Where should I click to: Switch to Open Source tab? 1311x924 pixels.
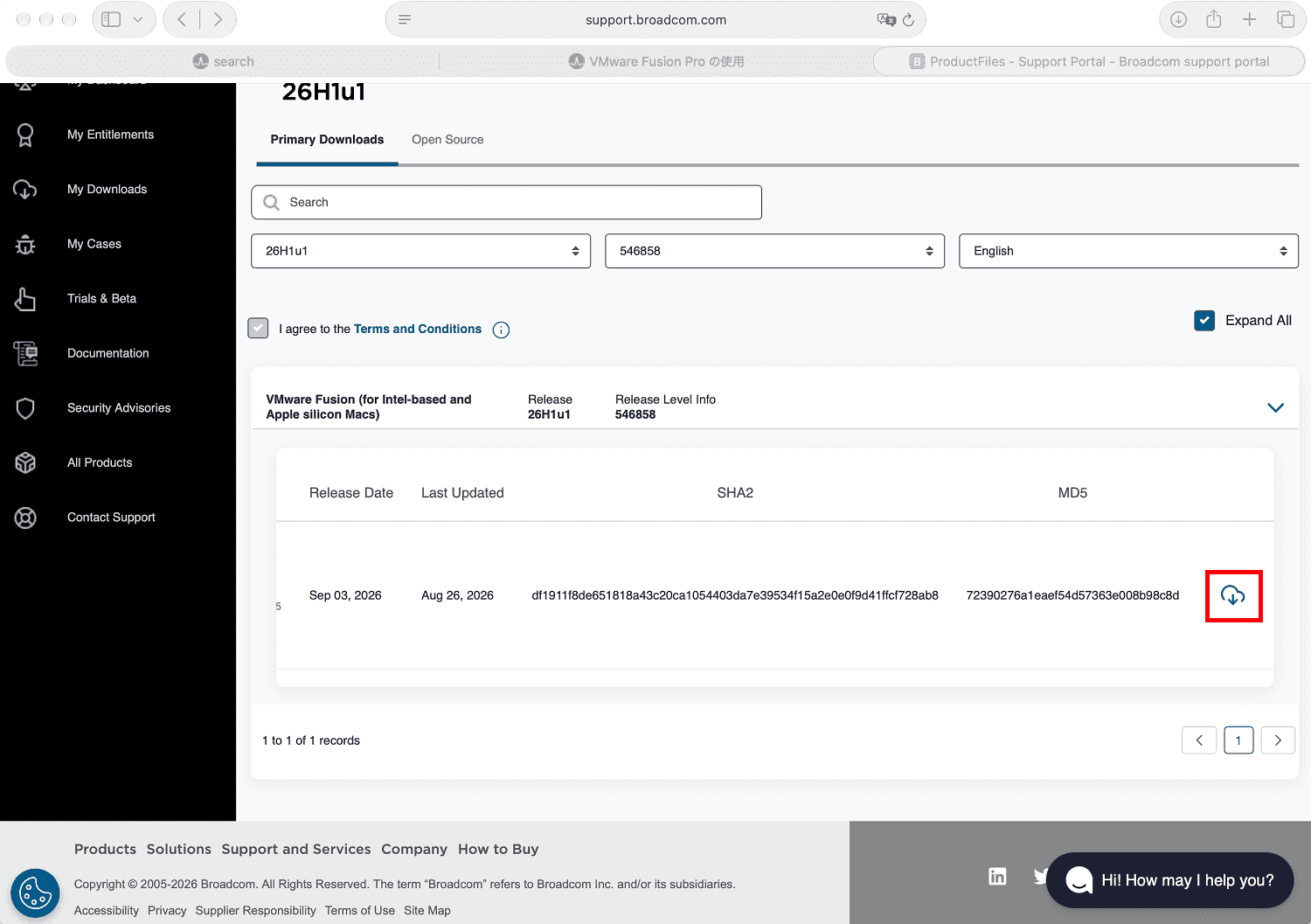[x=447, y=140]
